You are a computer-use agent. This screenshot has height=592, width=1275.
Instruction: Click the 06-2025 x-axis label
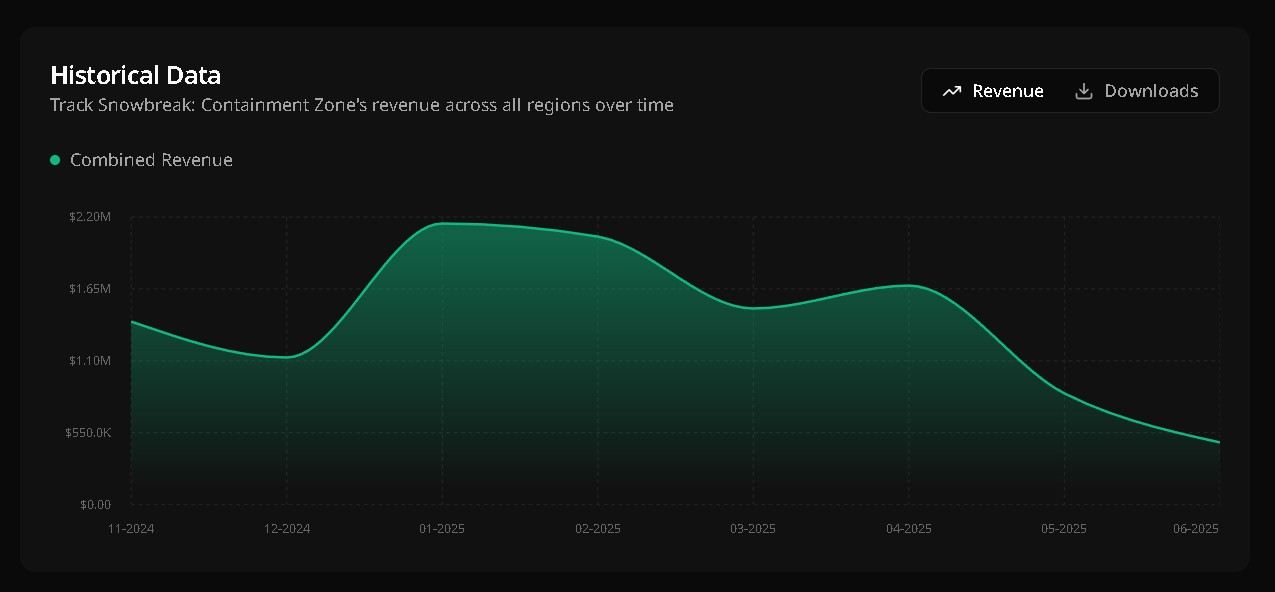(1196, 528)
